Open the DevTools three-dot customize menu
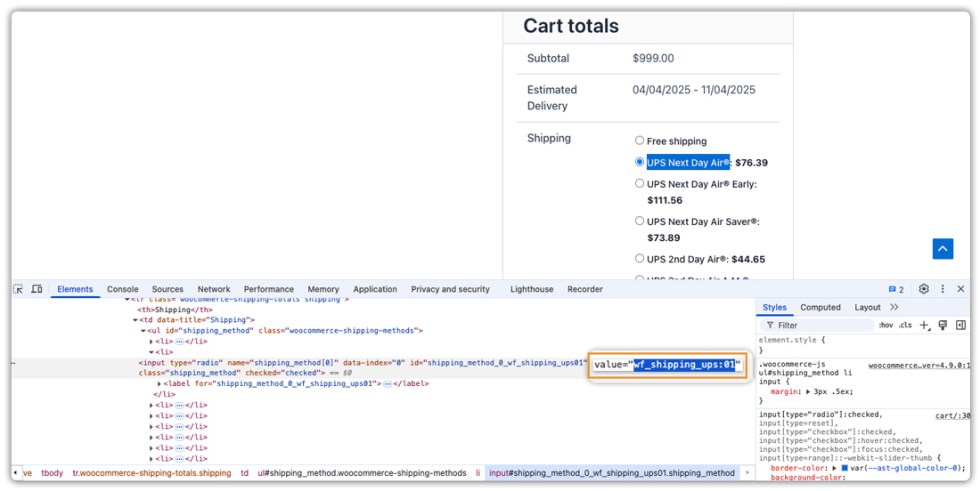The height and width of the screenshot is (491, 980). [942, 289]
